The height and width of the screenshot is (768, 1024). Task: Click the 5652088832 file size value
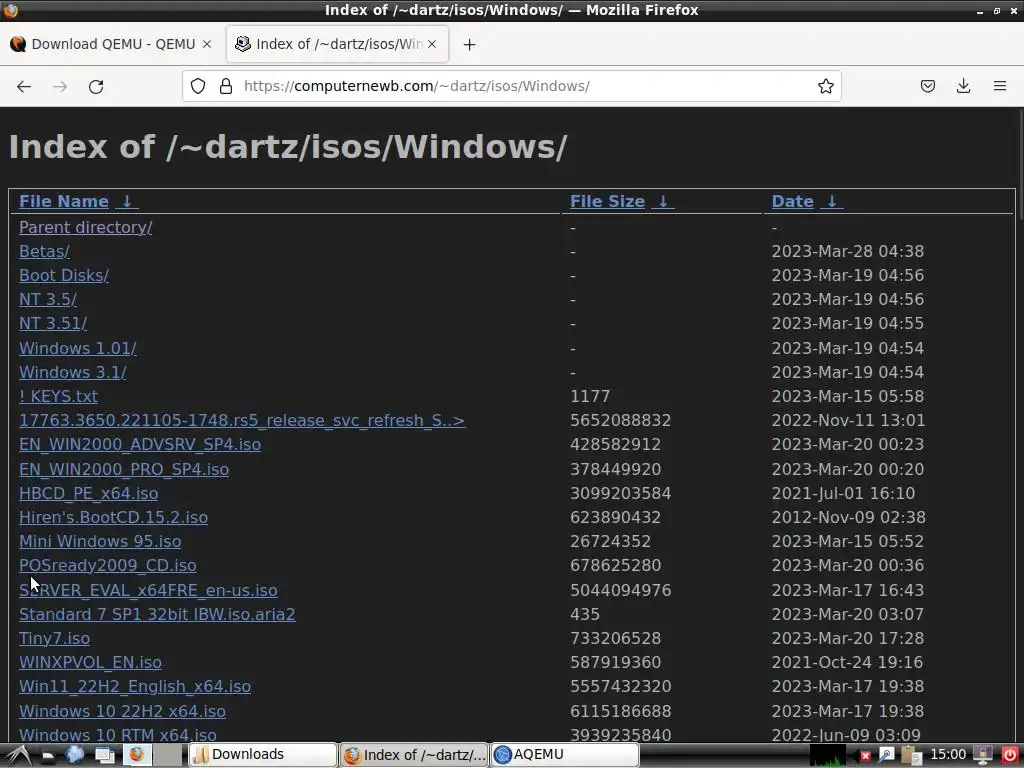[x=620, y=420]
